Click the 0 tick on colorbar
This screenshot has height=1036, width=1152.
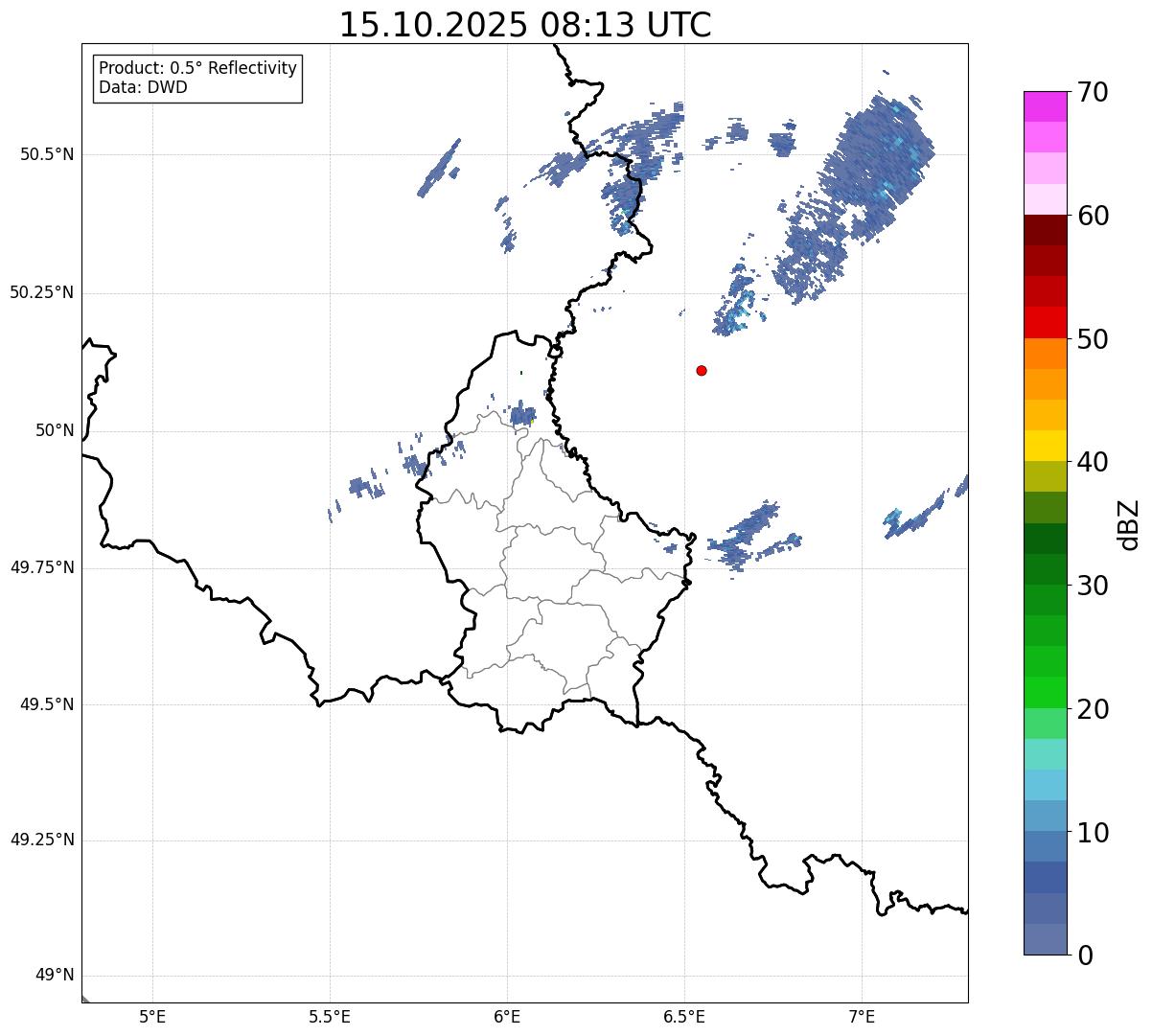click(1083, 955)
